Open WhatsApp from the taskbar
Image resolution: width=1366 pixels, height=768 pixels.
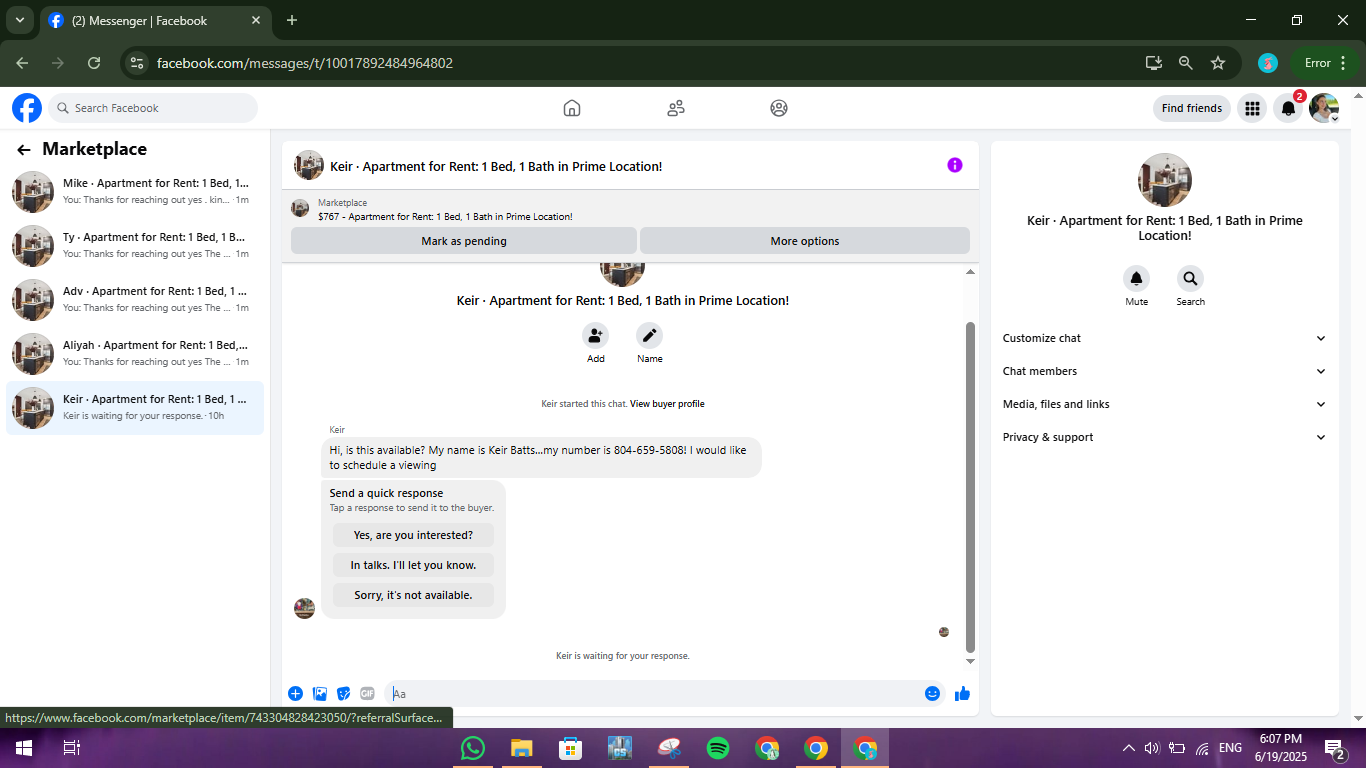(473, 748)
